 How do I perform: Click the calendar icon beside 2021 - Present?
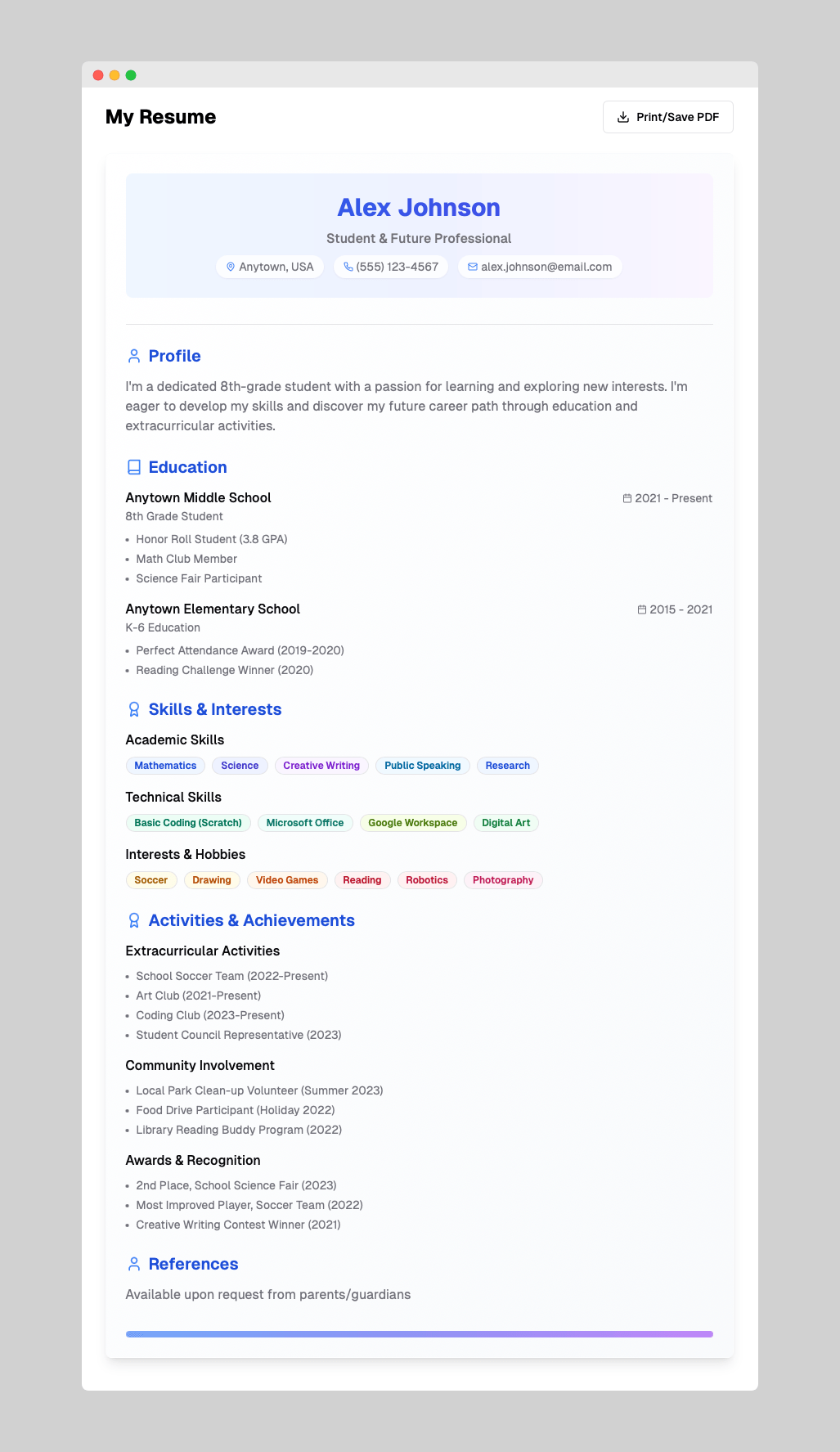(627, 498)
